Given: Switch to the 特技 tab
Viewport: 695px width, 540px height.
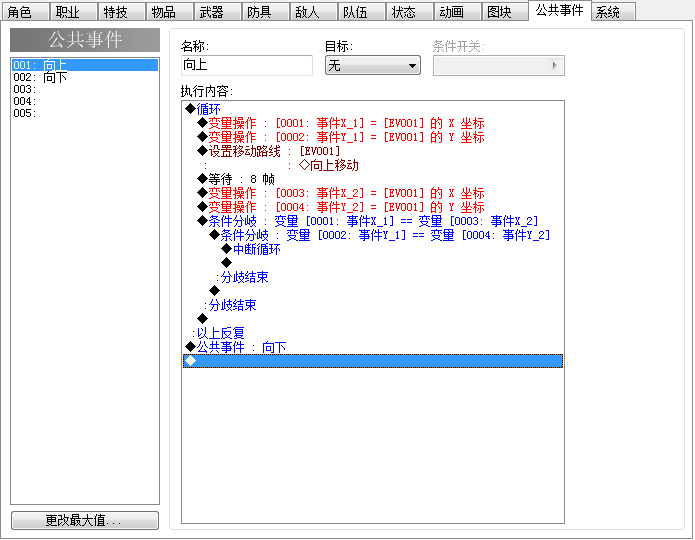Looking at the screenshot, I should tap(121, 12).
